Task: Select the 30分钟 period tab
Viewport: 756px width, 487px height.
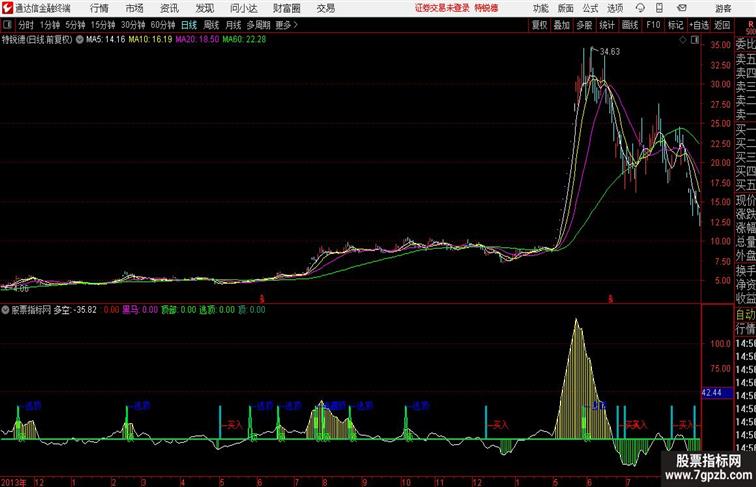Action: pyautogui.click(x=133, y=25)
